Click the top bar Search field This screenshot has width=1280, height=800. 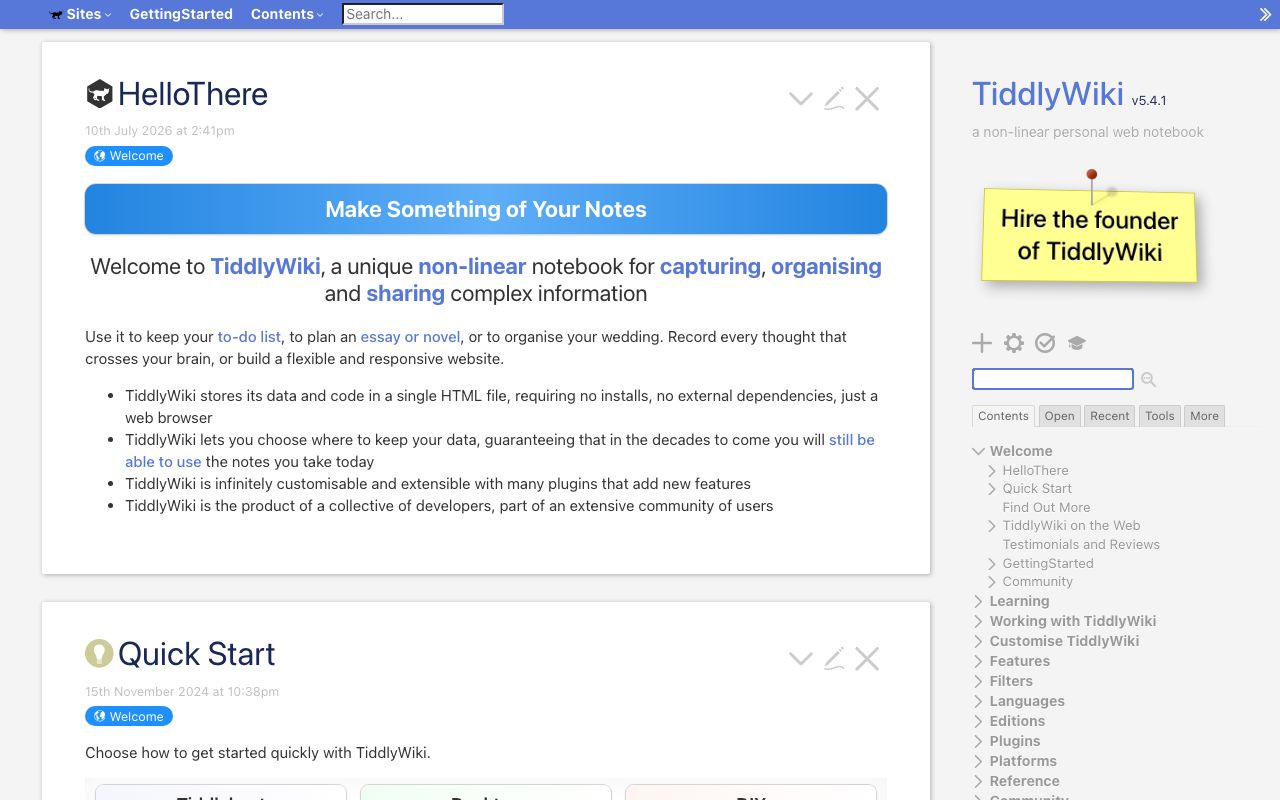tap(423, 14)
